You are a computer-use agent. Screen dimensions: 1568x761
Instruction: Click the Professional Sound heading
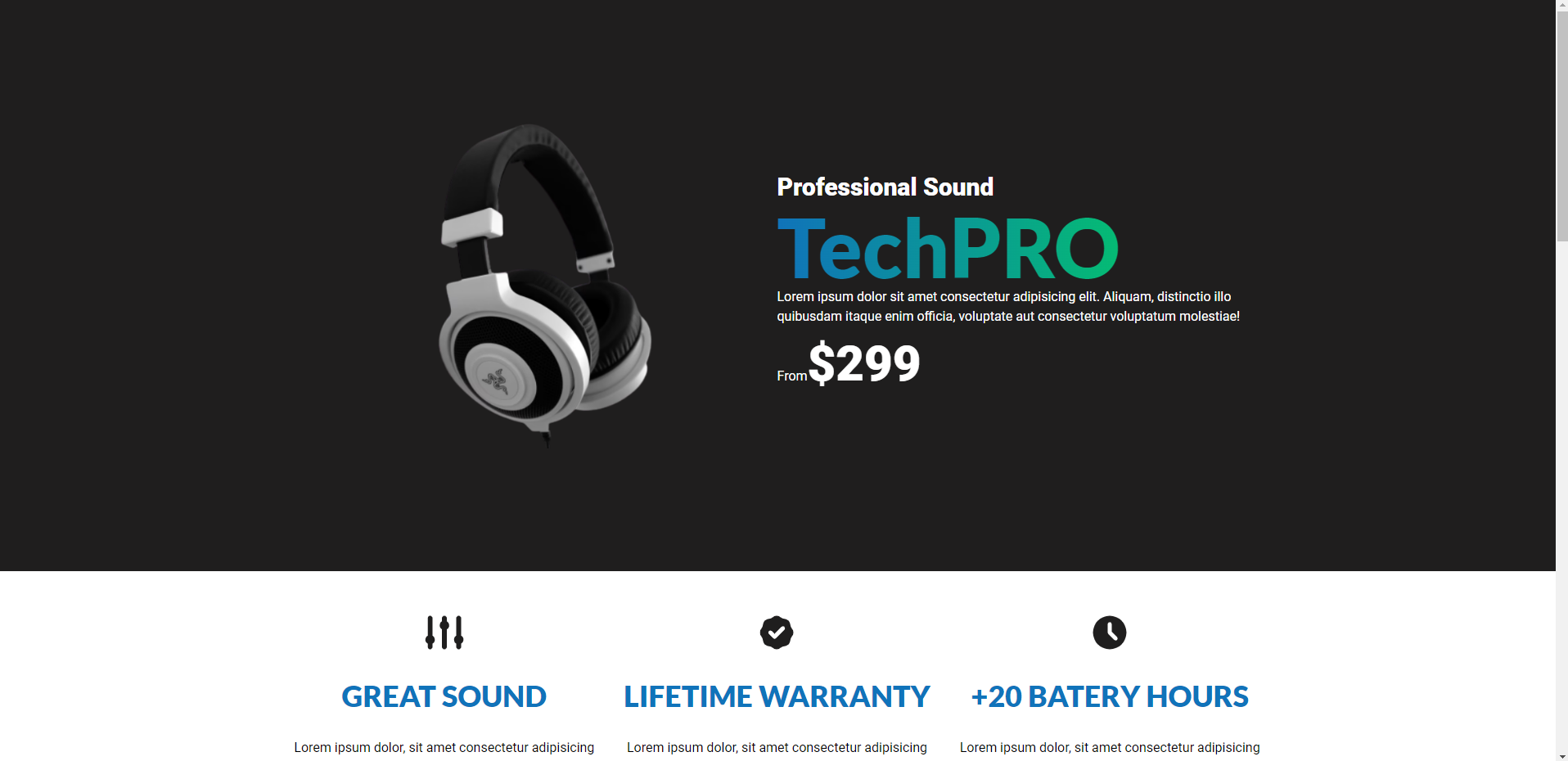pos(885,187)
